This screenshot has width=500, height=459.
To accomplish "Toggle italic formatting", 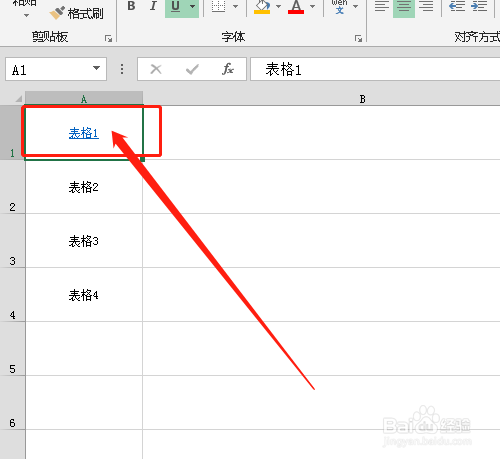I will tap(153, 6).
